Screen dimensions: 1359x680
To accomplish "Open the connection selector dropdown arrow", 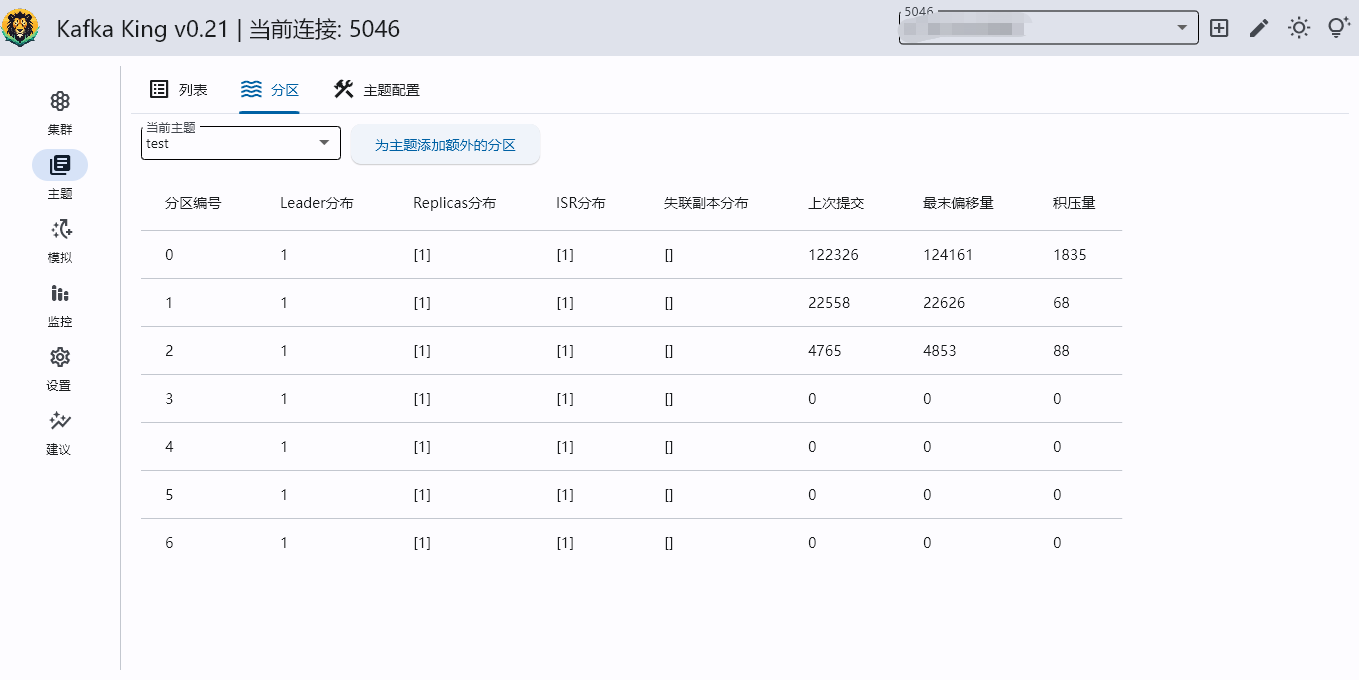I will (x=1182, y=28).
